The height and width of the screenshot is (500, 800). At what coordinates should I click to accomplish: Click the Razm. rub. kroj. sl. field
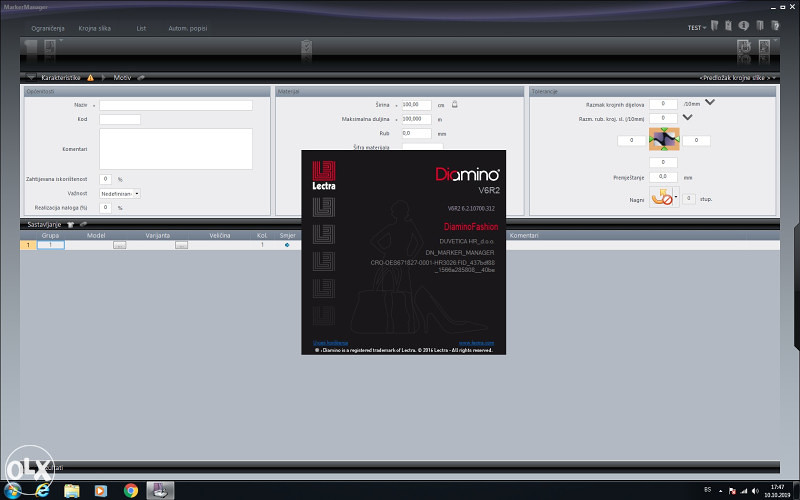[x=663, y=118]
